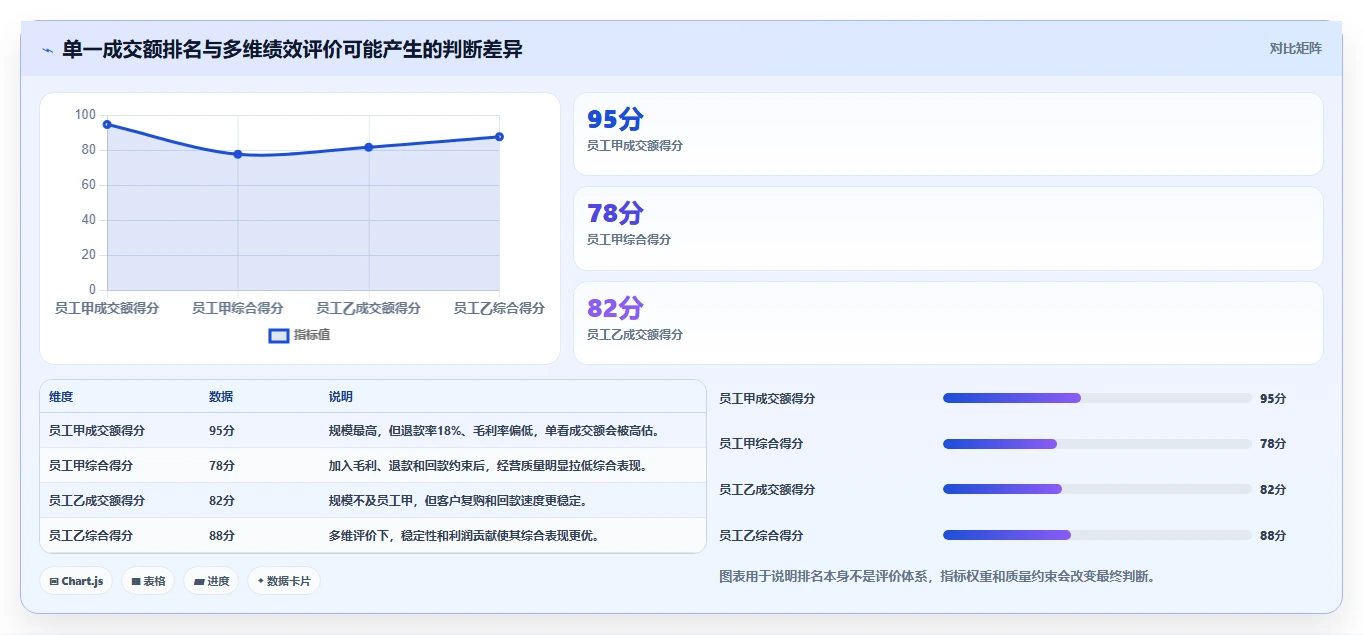Click the caption 员工甲综合得分 under 78分 card value
The width and height of the screenshot is (1363, 635).
click(x=629, y=240)
